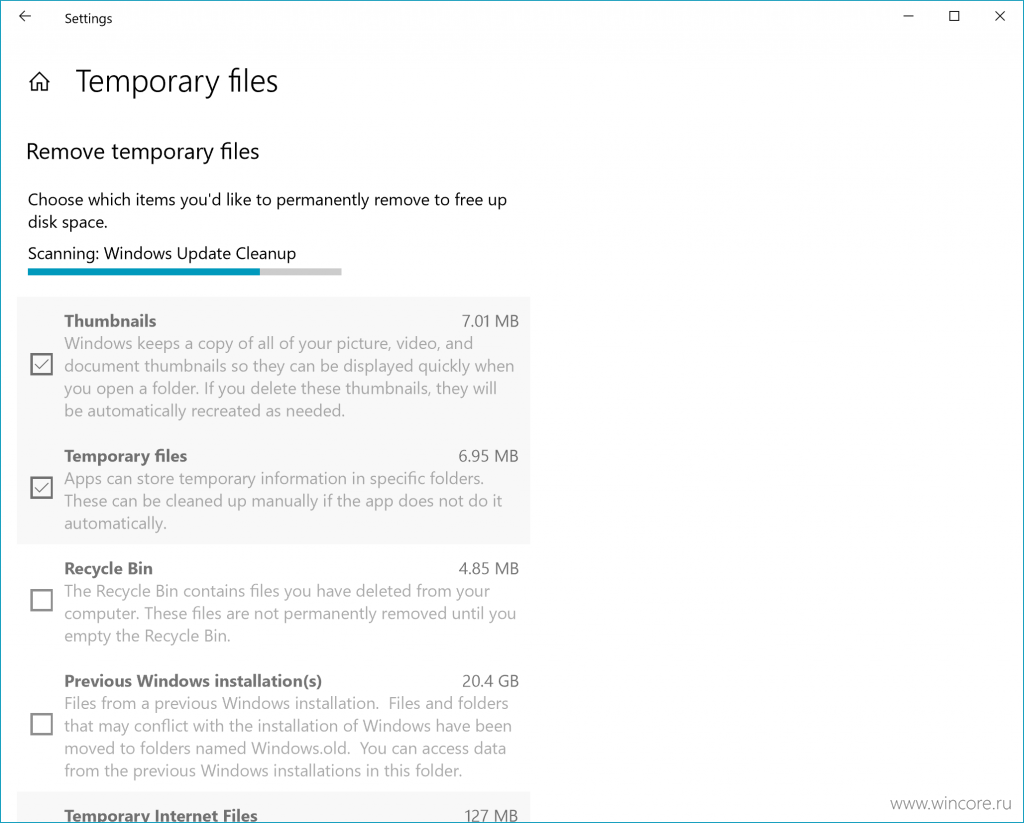Uncheck the Thumbnails checkbox
Viewport: 1024px width, 823px height.
click(42, 364)
